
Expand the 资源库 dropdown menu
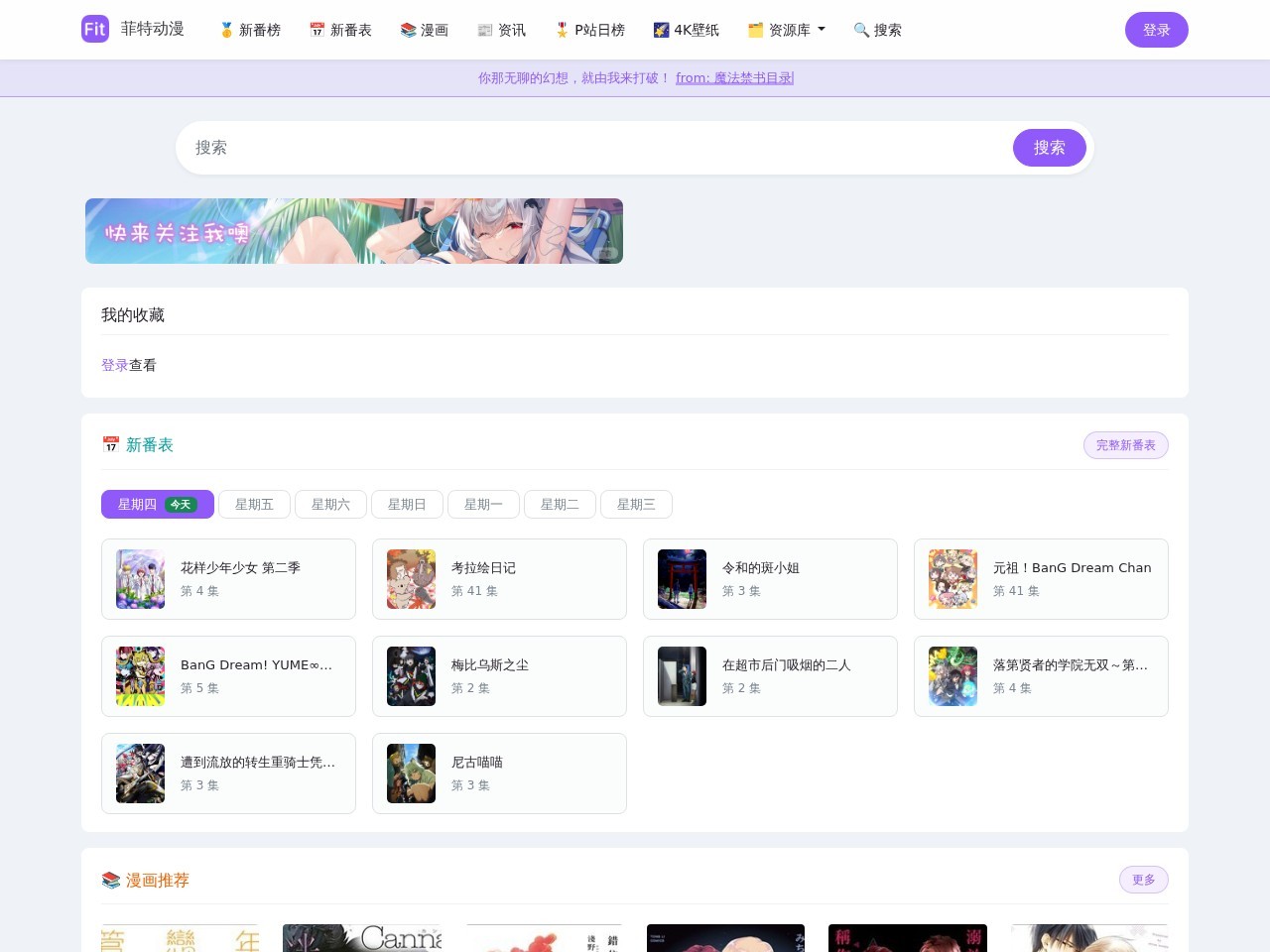[x=786, y=30]
